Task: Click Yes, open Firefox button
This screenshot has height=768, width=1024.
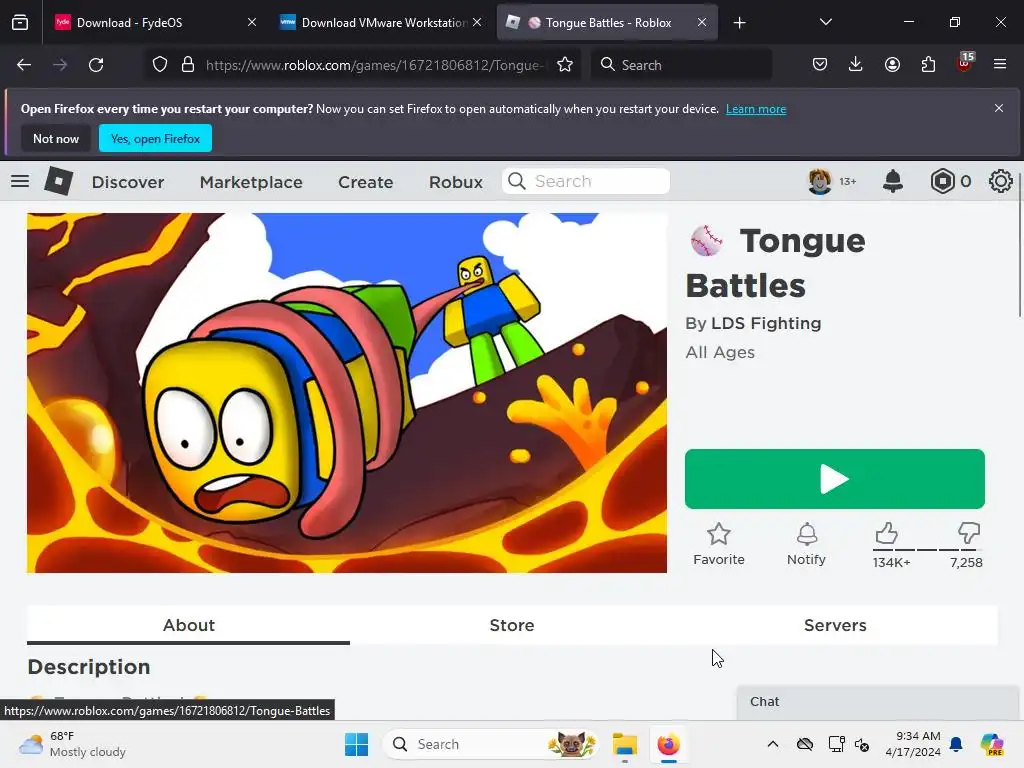Action: [155, 138]
